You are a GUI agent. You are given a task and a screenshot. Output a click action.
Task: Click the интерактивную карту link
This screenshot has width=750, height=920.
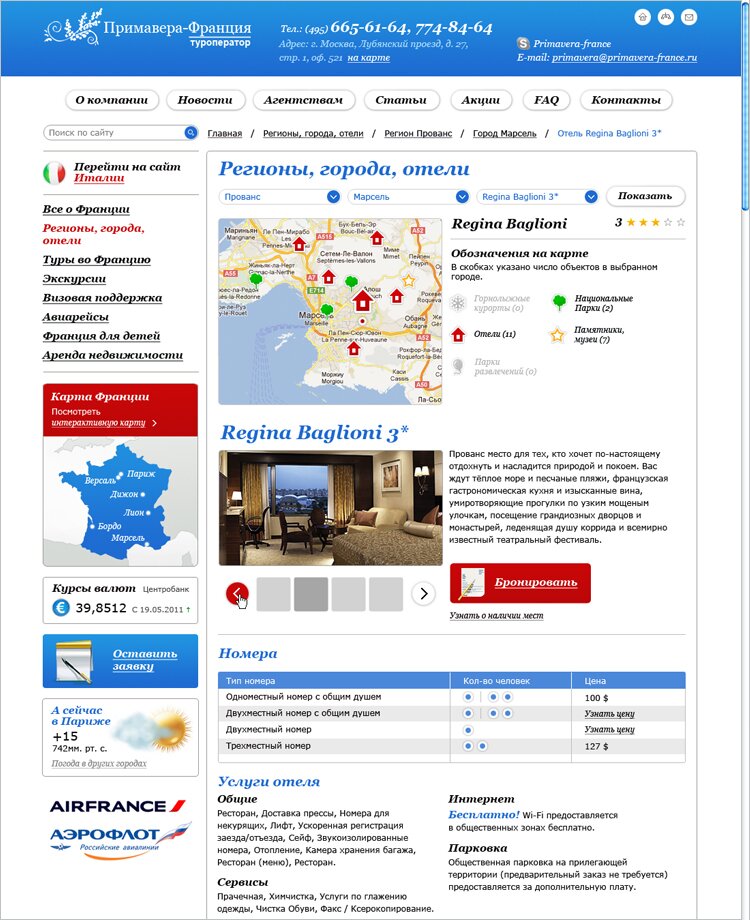(x=99, y=423)
